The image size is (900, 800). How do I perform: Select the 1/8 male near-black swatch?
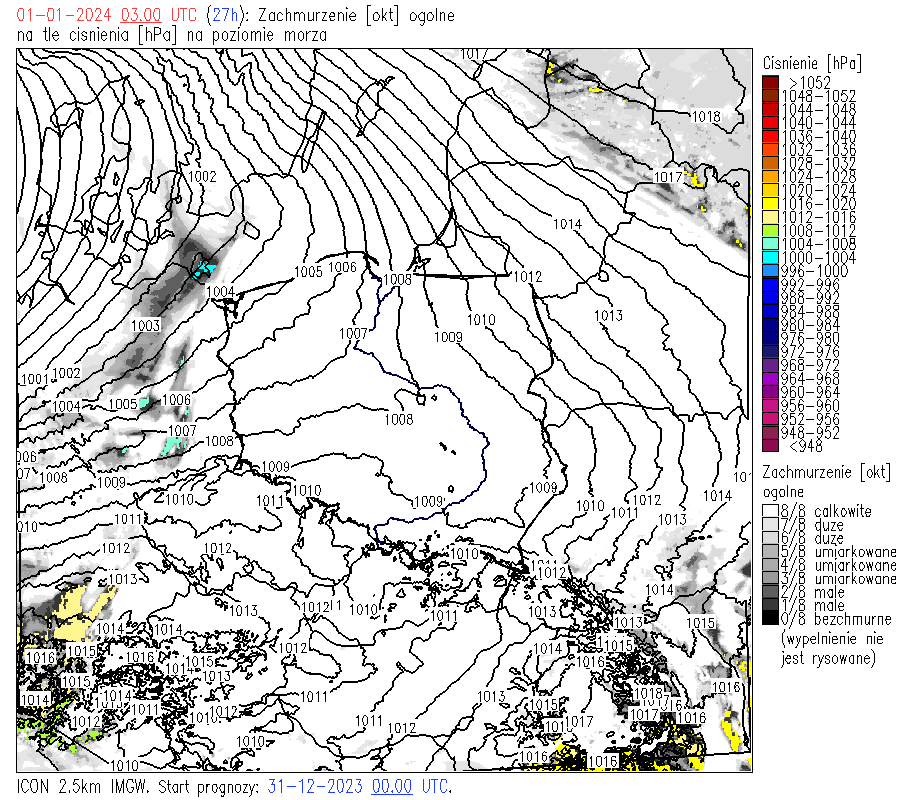point(770,606)
